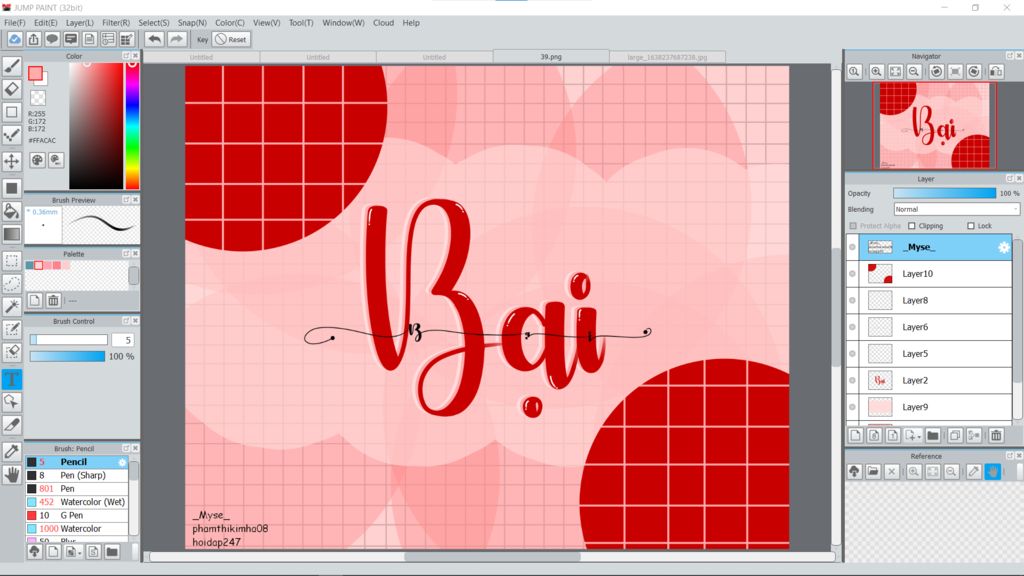The image size is (1024, 576).
Task: Select Layer5 in layer list
Action: coord(929,353)
